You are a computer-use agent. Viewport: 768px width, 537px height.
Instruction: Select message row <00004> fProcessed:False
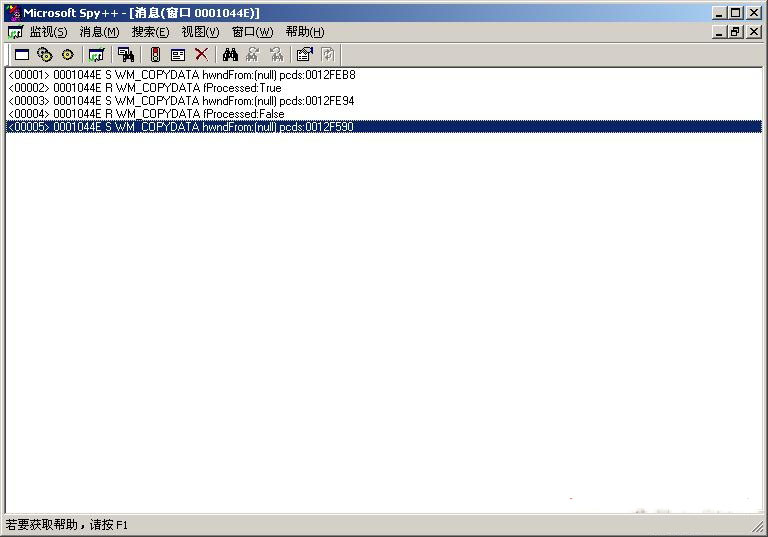[x=384, y=114]
